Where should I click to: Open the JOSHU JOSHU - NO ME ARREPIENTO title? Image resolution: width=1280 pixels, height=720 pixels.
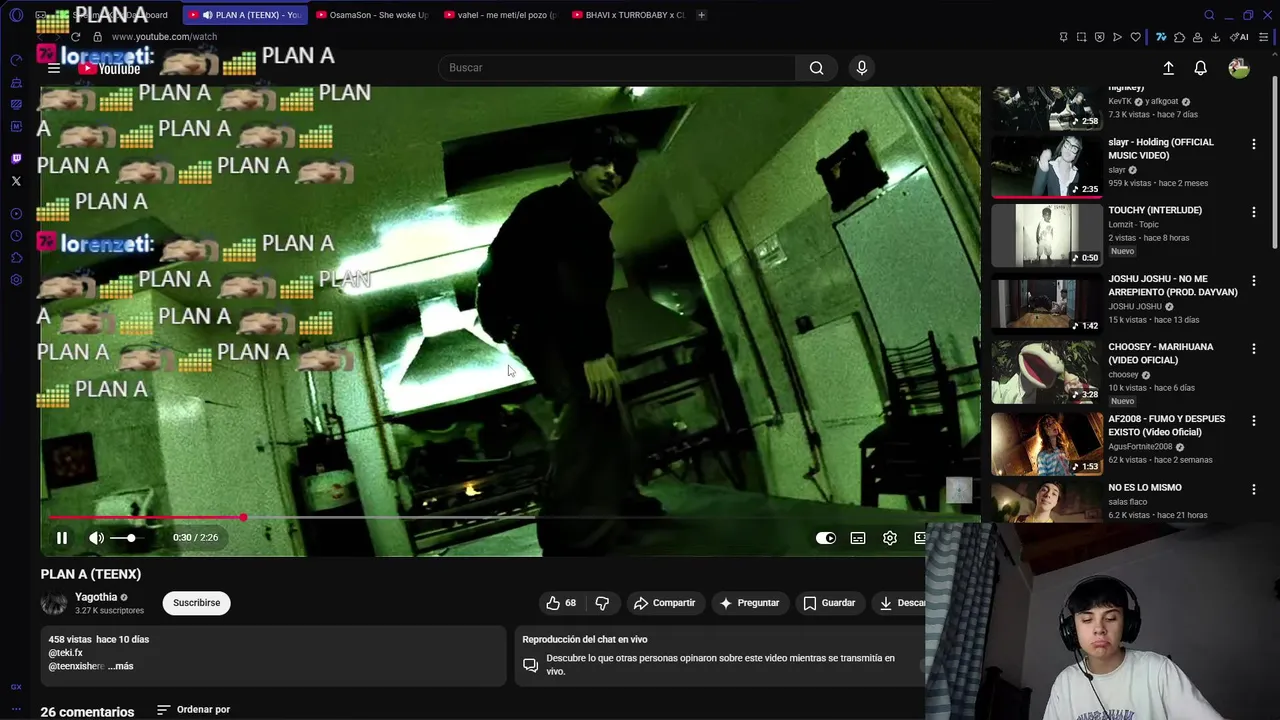coord(1172,286)
